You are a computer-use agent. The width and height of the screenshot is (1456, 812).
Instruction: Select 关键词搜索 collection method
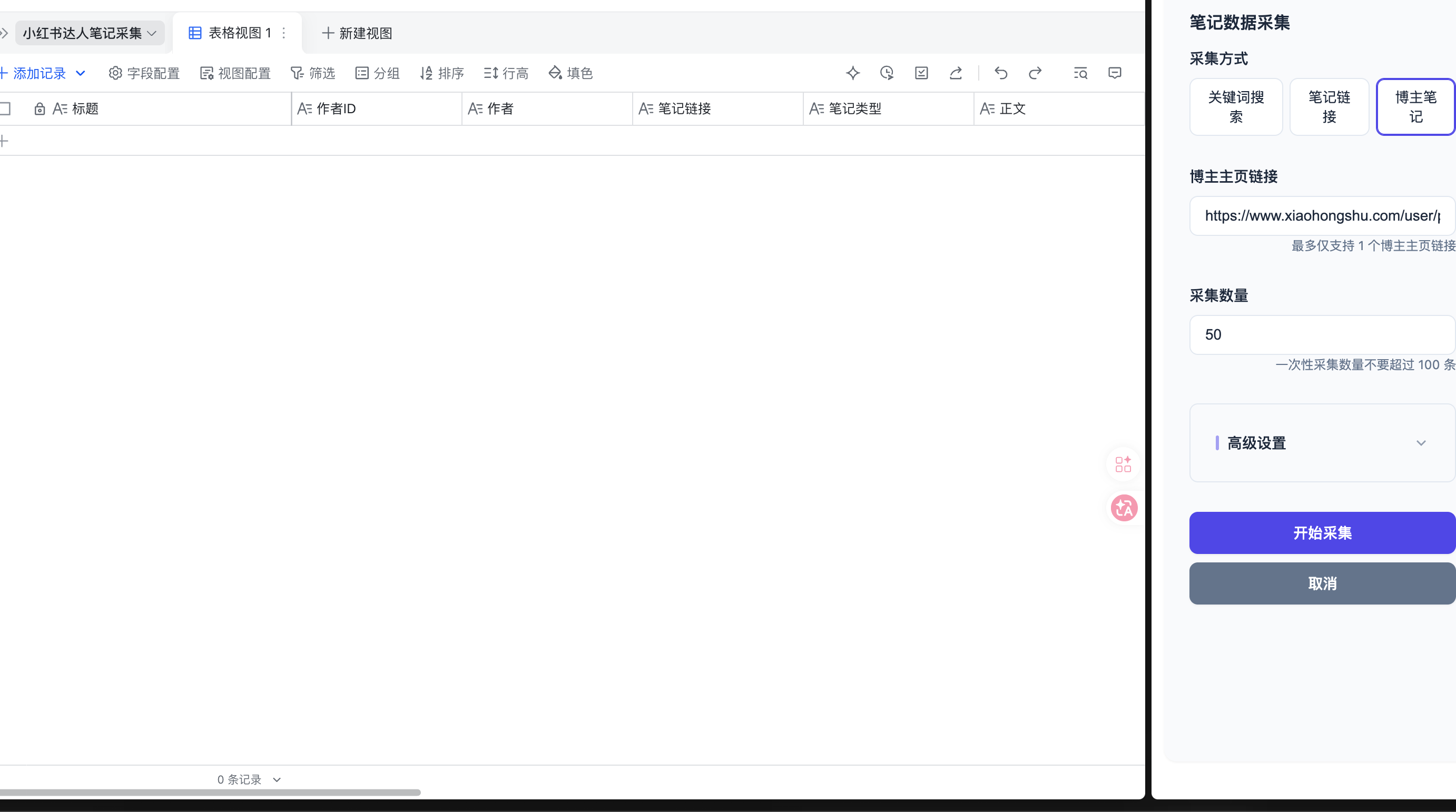(1236, 107)
